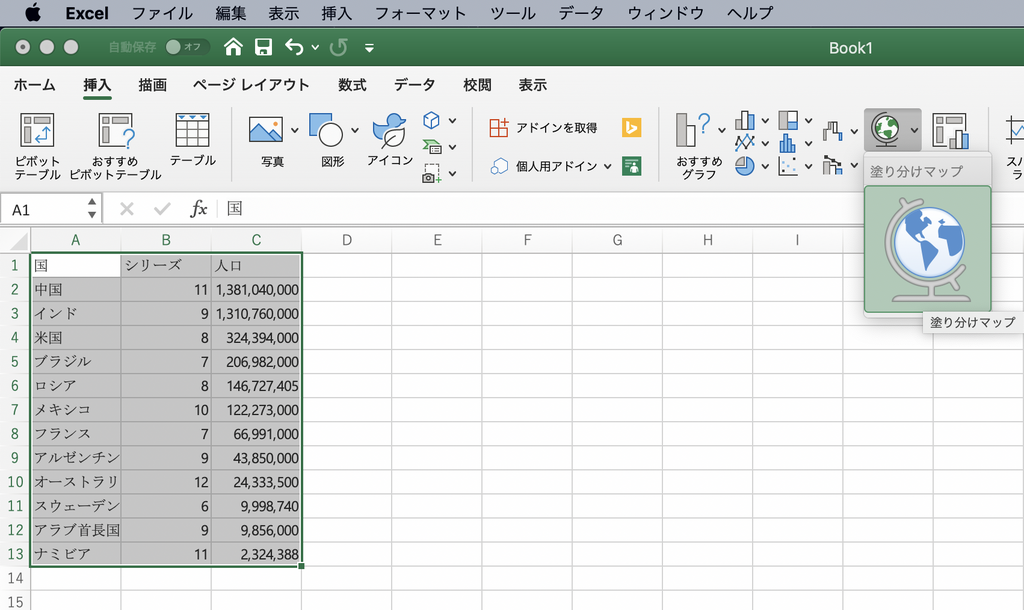Image resolution: width=1024 pixels, height=610 pixels.
Task: Click the Recommended PivotTables icon
Action: click(115, 132)
